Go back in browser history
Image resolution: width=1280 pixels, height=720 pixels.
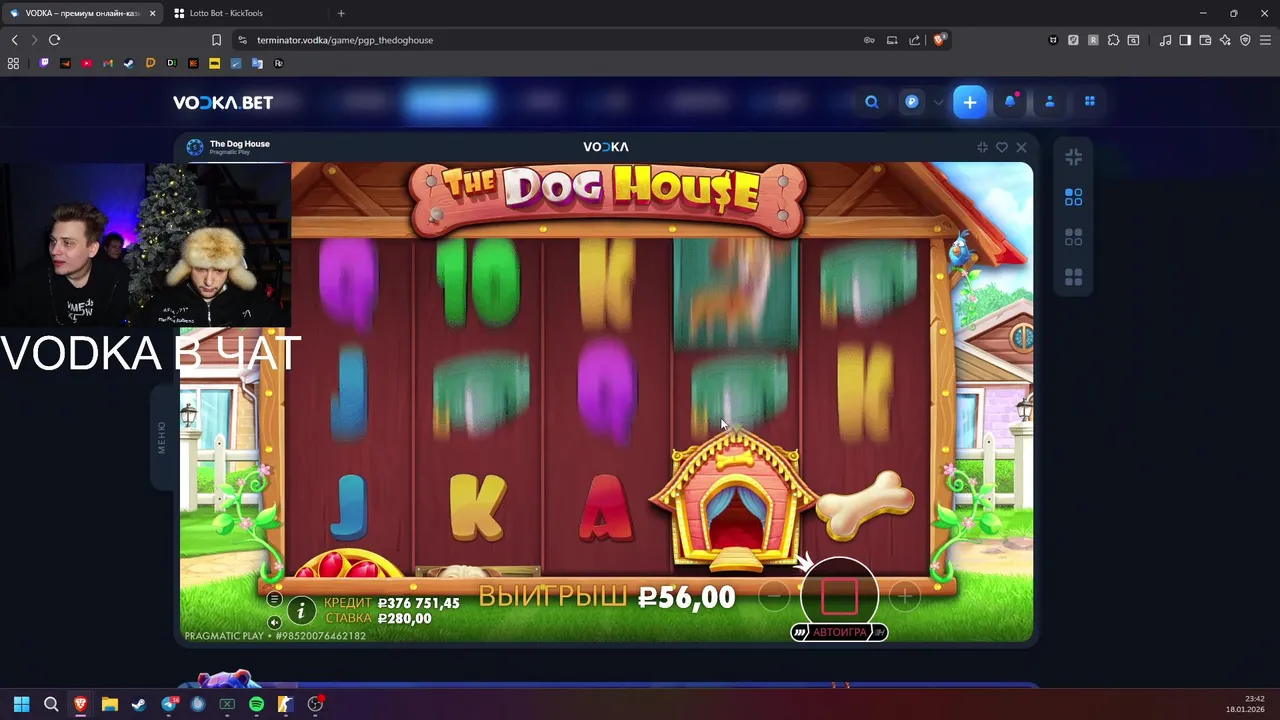tap(14, 40)
